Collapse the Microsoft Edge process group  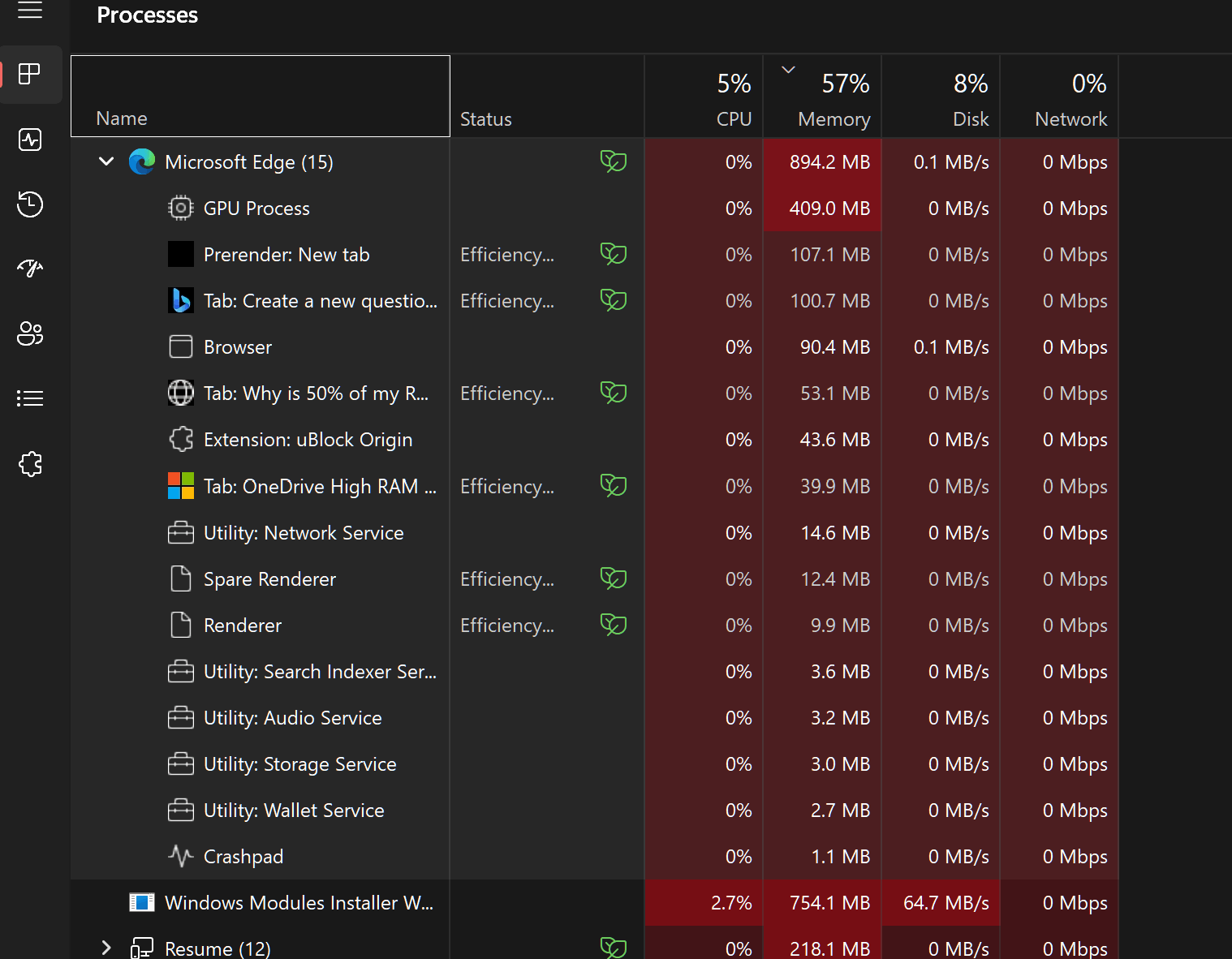(106, 161)
